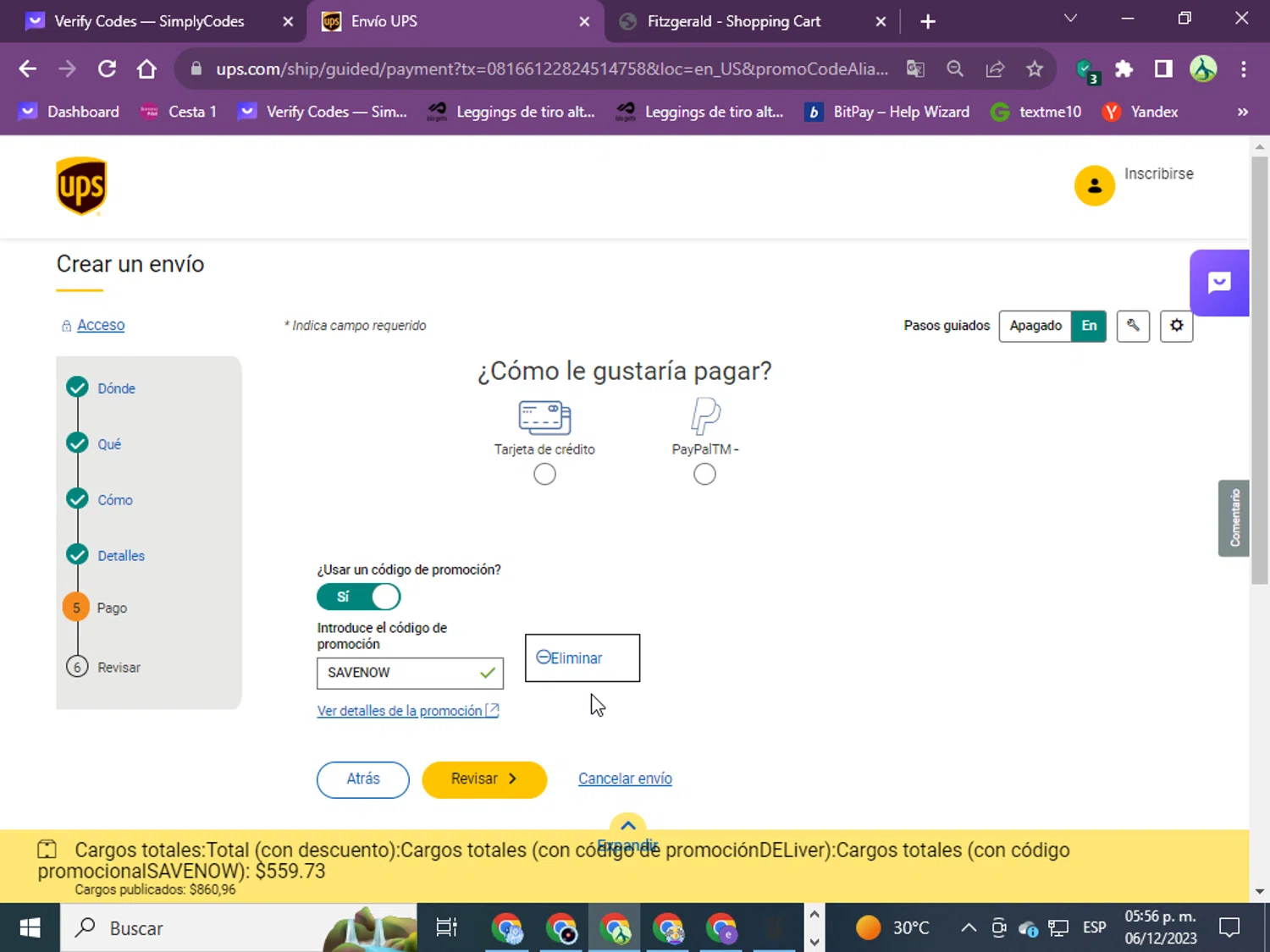The height and width of the screenshot is (952, 1270).
Task: Click the translate page icon in address bar
Action: click(x=915, y=69)
